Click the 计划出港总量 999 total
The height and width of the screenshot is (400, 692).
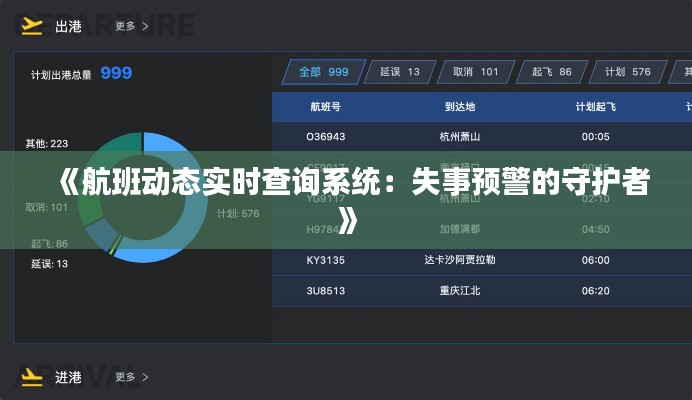coord(82,73)
